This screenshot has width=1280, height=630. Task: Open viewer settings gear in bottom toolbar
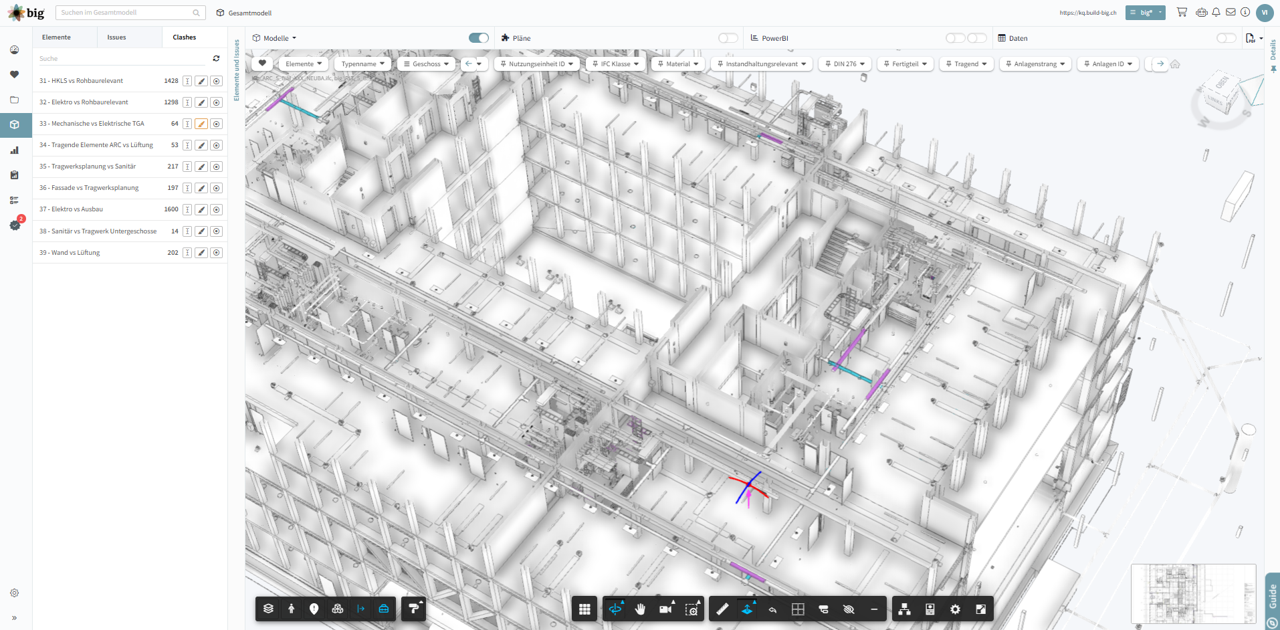click(955, 609)
